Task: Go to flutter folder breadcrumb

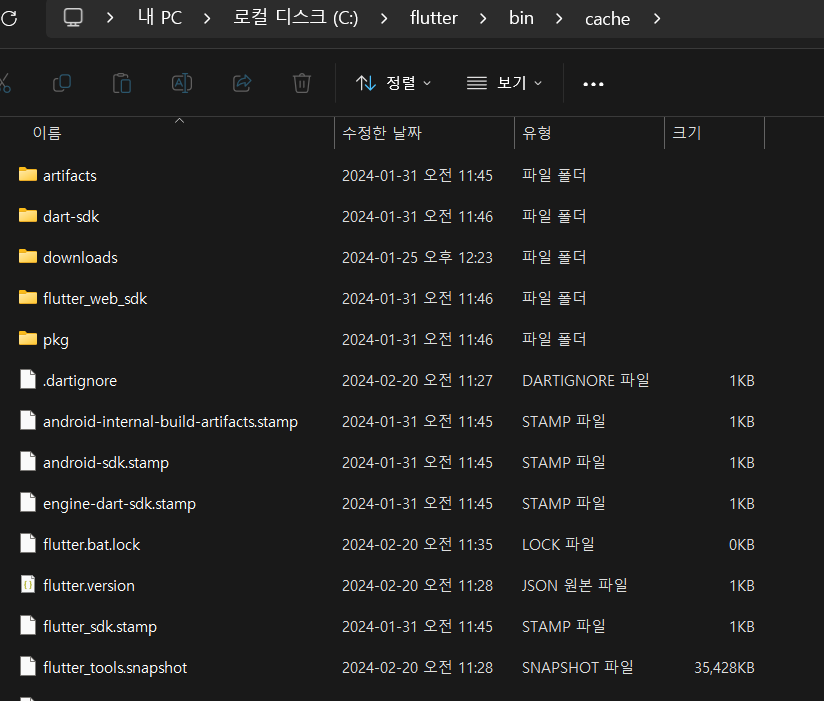Action: (x=434, y=18)
